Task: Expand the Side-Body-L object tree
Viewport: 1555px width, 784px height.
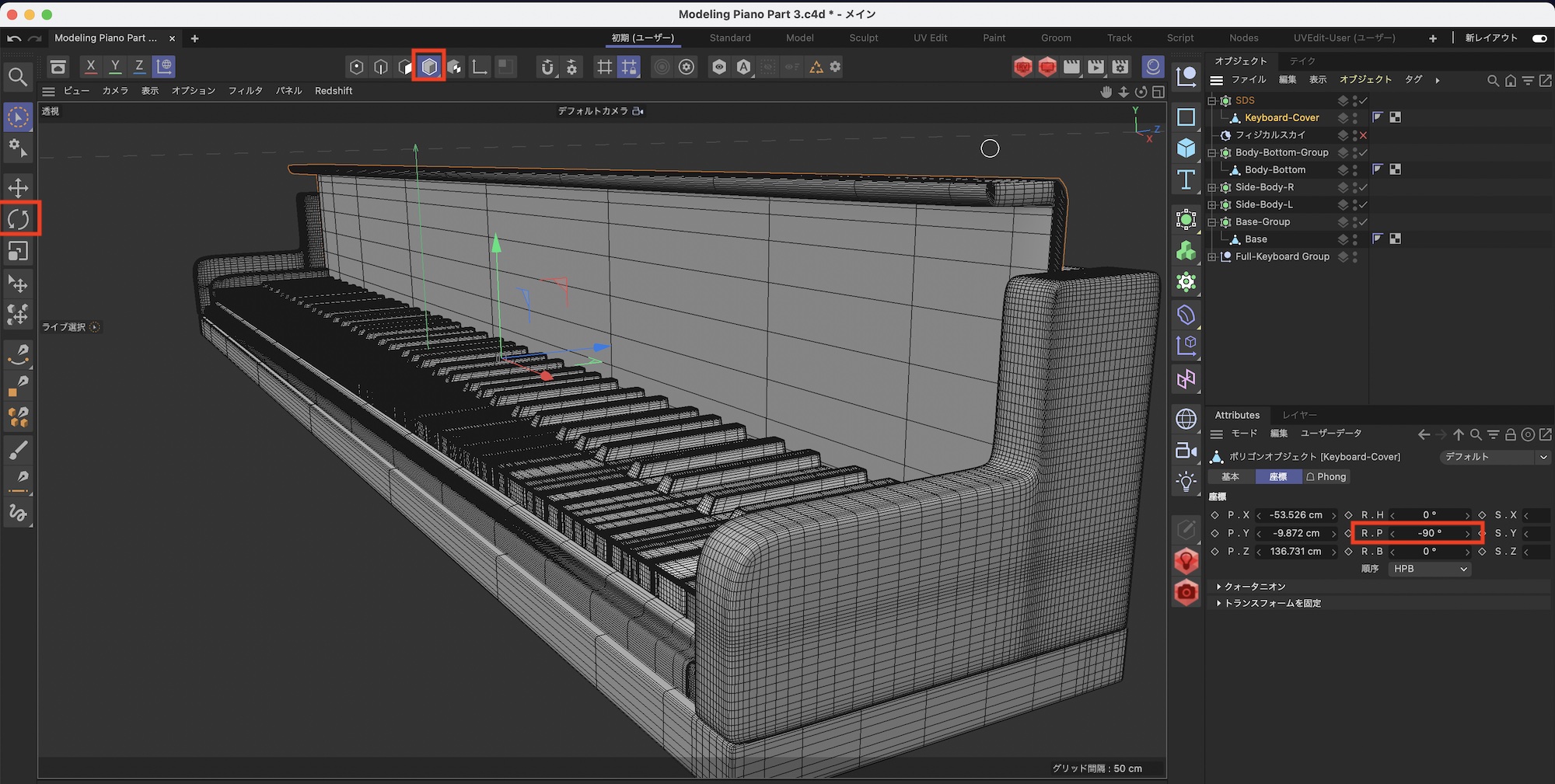Action: click(x=1211, y=205)
